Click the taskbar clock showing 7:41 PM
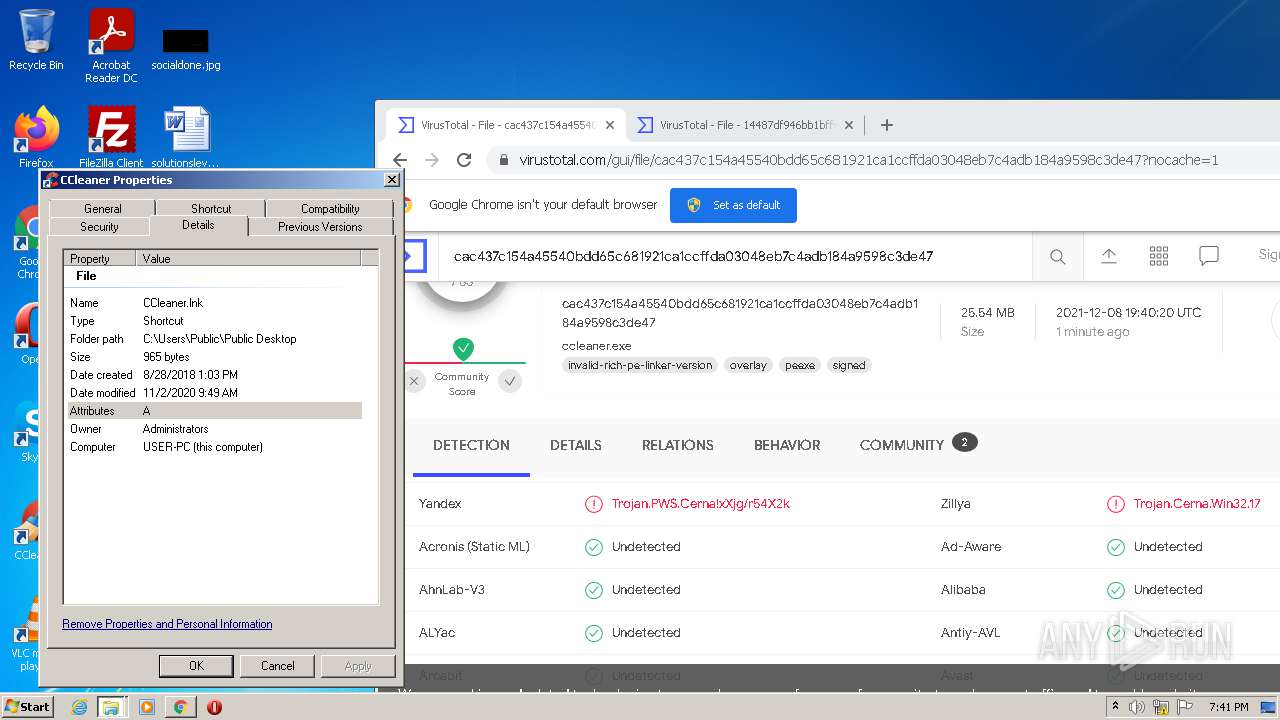 [x=1228, y=707]
